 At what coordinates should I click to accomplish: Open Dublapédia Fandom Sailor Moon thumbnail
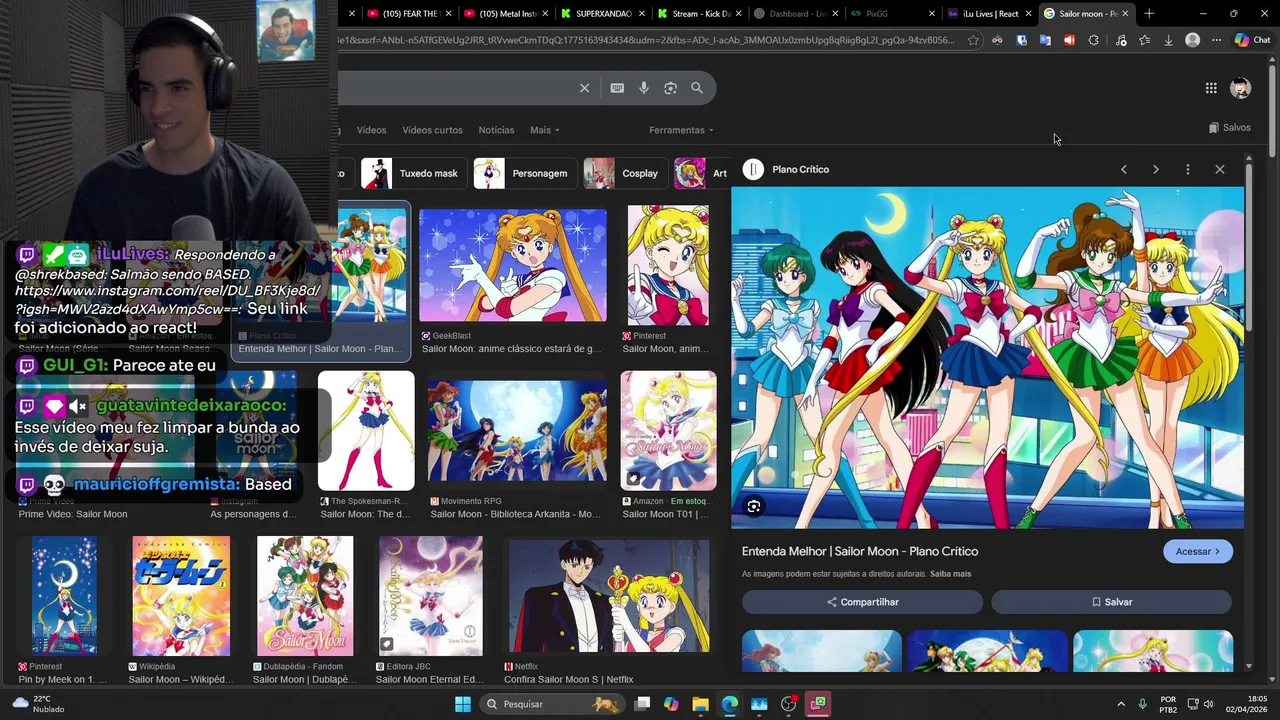305,596
